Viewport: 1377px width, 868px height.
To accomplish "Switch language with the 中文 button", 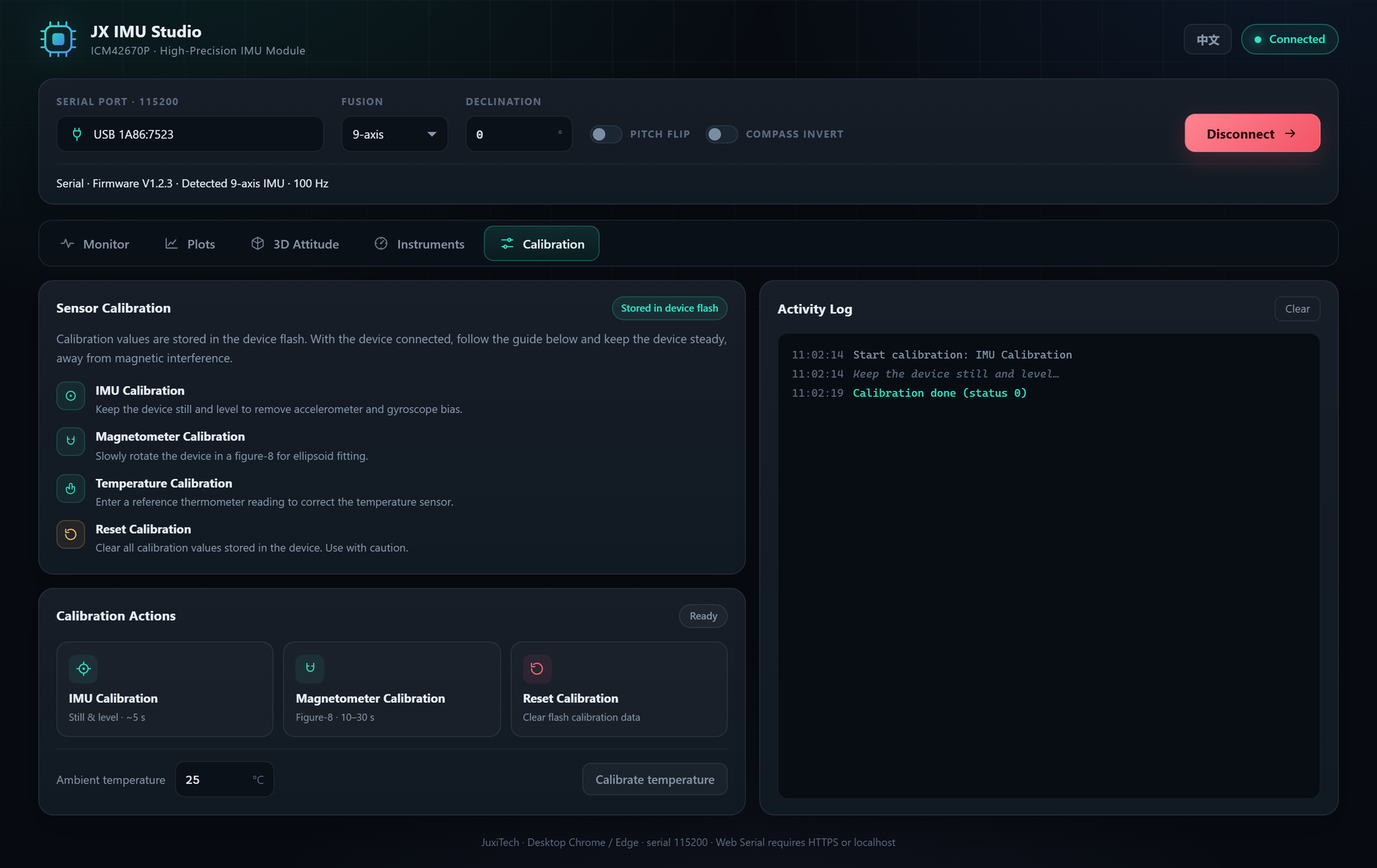I will [x=1208, y=39].
